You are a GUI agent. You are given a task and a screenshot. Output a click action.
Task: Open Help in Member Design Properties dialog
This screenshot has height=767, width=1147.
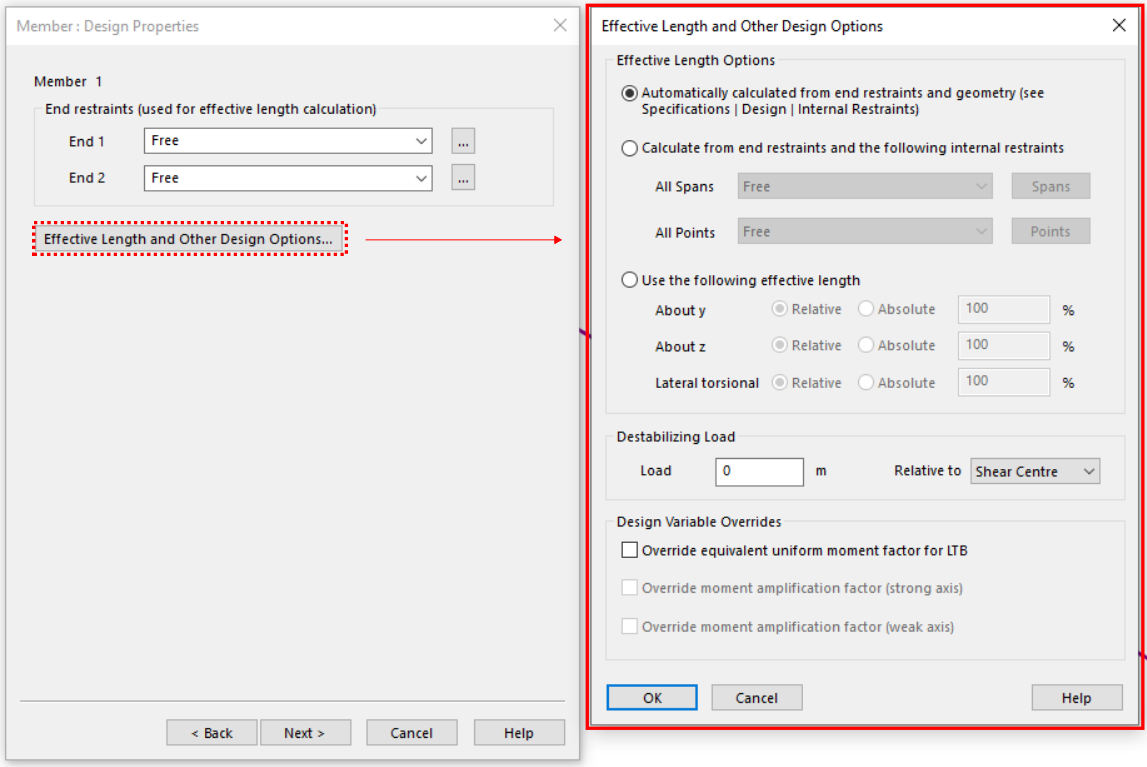(518, 733)
